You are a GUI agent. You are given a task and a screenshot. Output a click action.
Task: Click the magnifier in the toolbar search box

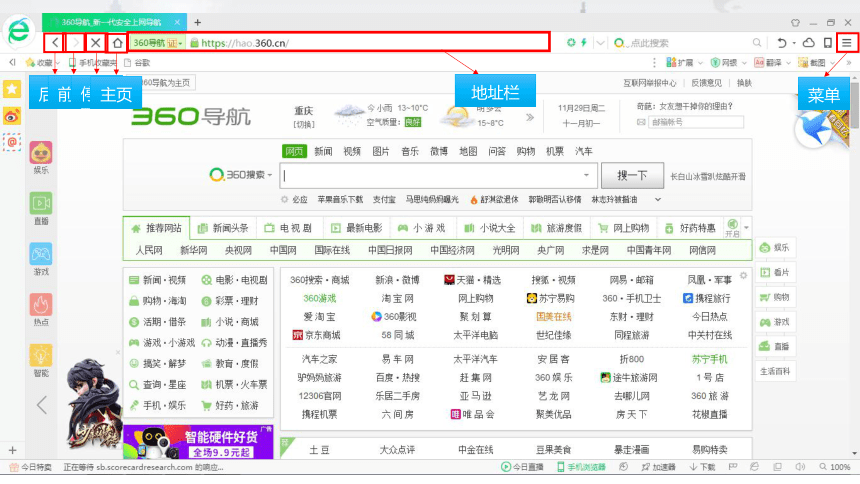pos(757,43)
